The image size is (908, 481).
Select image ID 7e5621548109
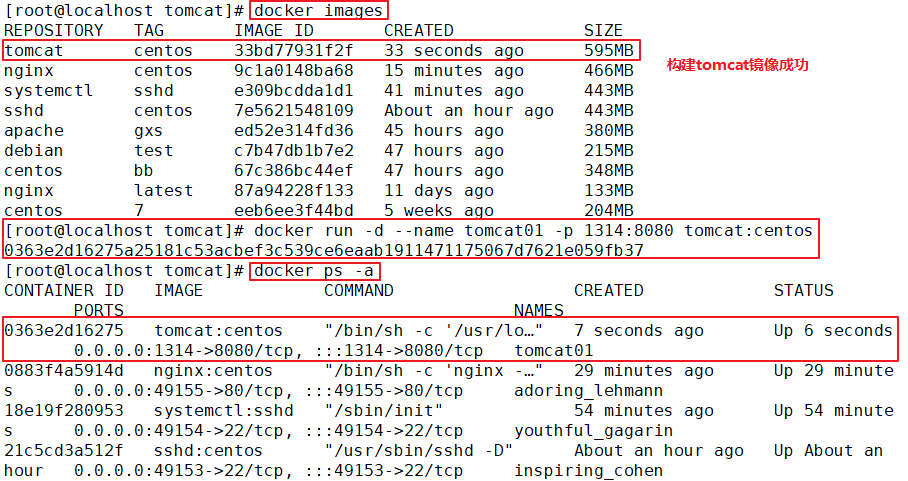coord(294,111)
